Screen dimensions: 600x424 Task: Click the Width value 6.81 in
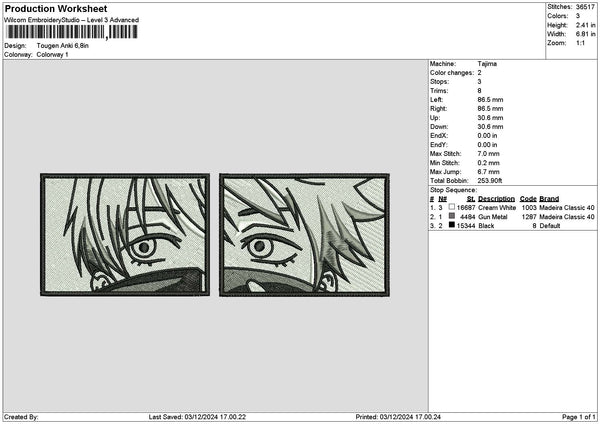(x=585, y=34)
